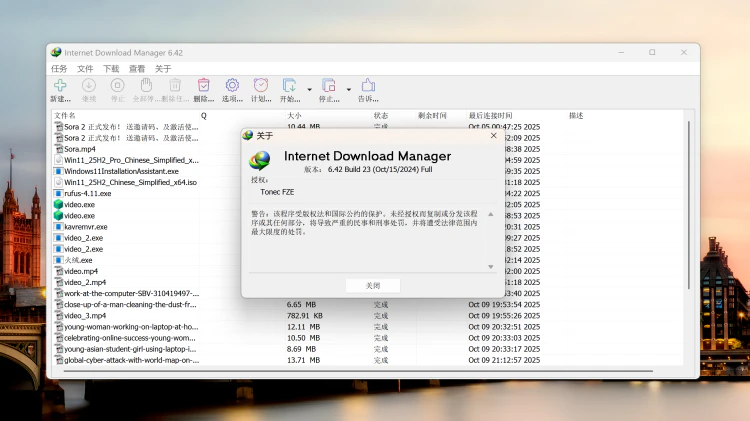Click the 继续 (Resume) toolbar icon

[x=89, y=87]
